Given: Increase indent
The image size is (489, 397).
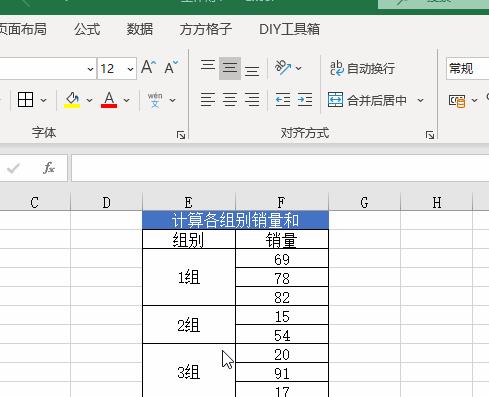Looking at the screenshot, I should [305, 99].
